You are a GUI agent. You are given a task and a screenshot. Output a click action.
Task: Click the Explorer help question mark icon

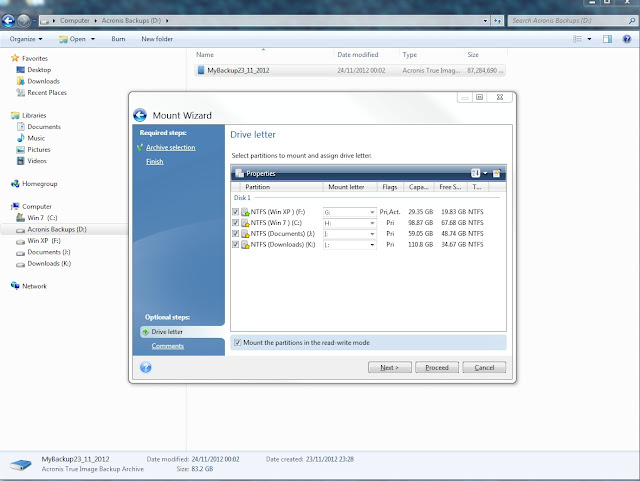pos(627,39)
